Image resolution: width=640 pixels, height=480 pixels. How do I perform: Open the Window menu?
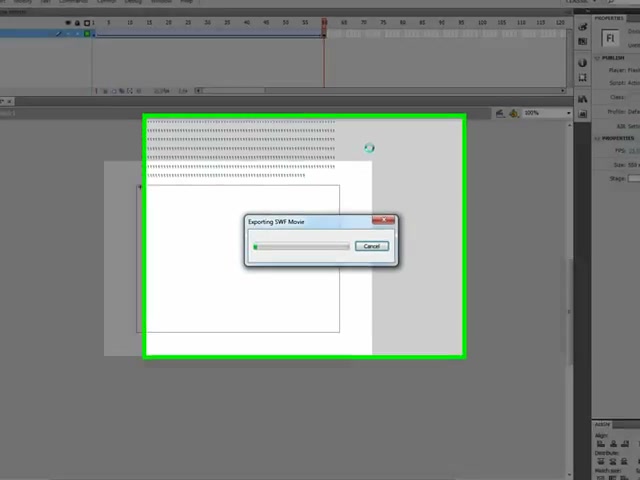point(161,2)
